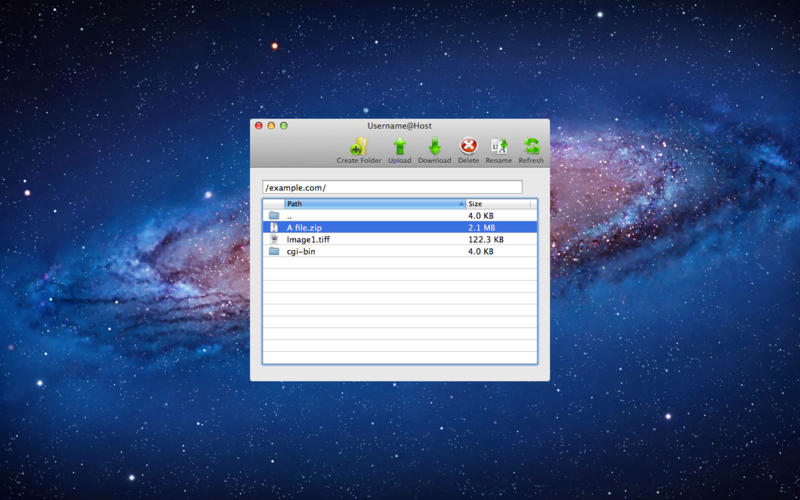Viewport: 800px width, 500px height.
Task: Click the Create Folder toolbar icon
Action: 358,147
